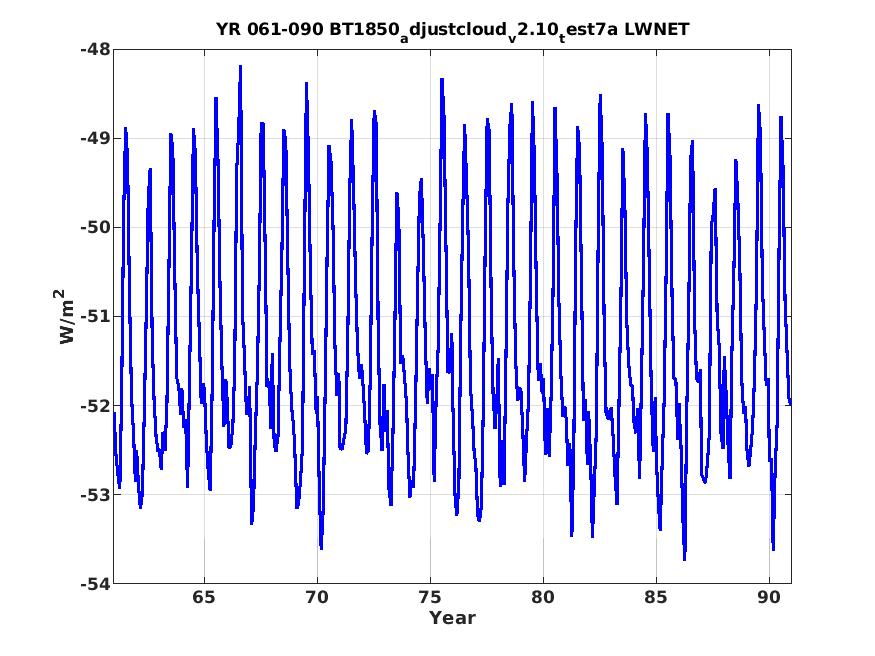
Task: Click the x-axis tick label 75
Action: tap(430, 597)
